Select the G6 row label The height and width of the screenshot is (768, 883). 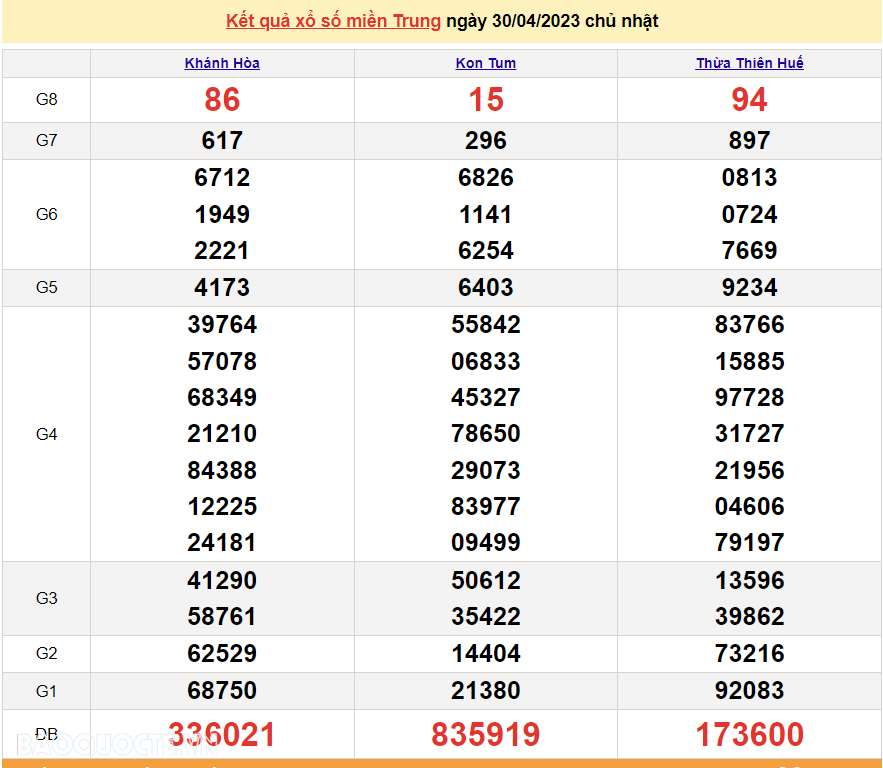click(x=46, y=214)
